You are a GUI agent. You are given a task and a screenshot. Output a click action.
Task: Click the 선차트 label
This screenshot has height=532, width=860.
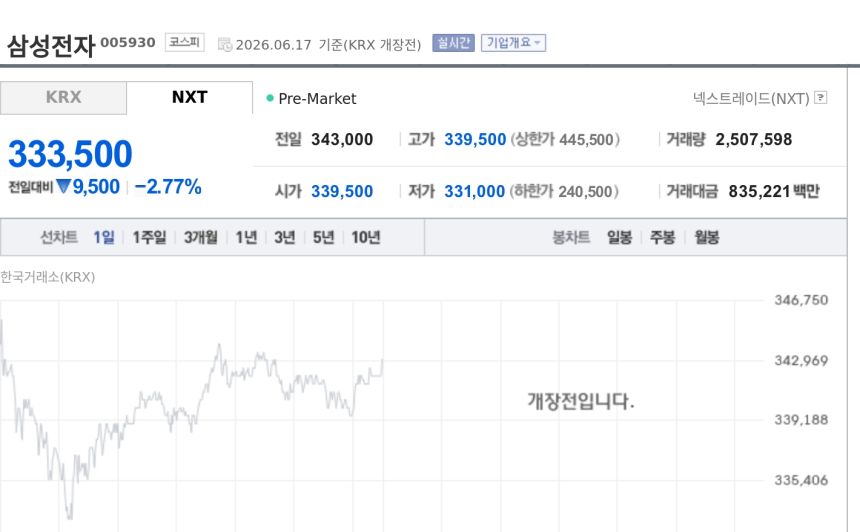point(59,237)
